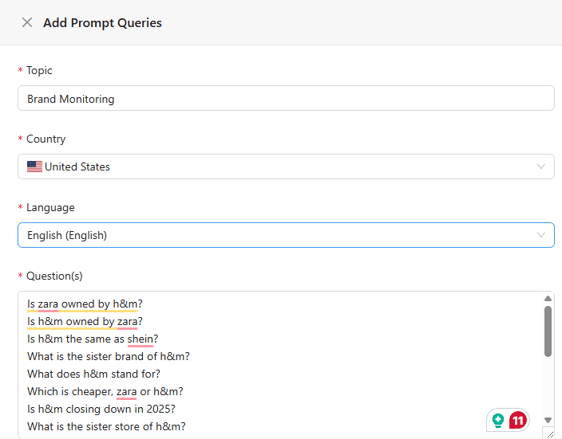Click line "What is the sister brand of h&m?"
Screen dimensions: 562x439
tap(108, 357)
